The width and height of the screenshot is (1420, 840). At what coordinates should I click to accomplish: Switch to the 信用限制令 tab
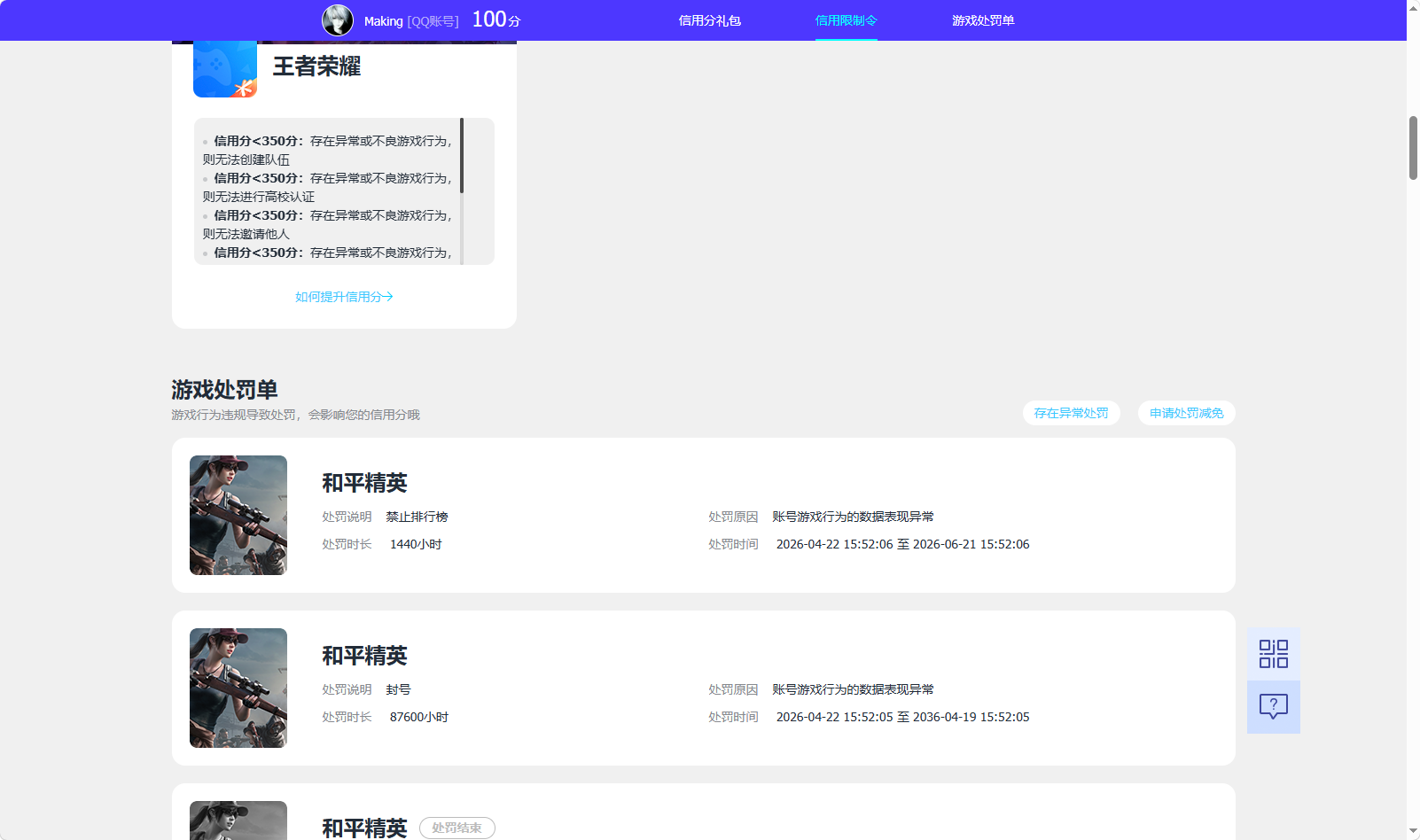pyautogui.click(x=847, y=20)
